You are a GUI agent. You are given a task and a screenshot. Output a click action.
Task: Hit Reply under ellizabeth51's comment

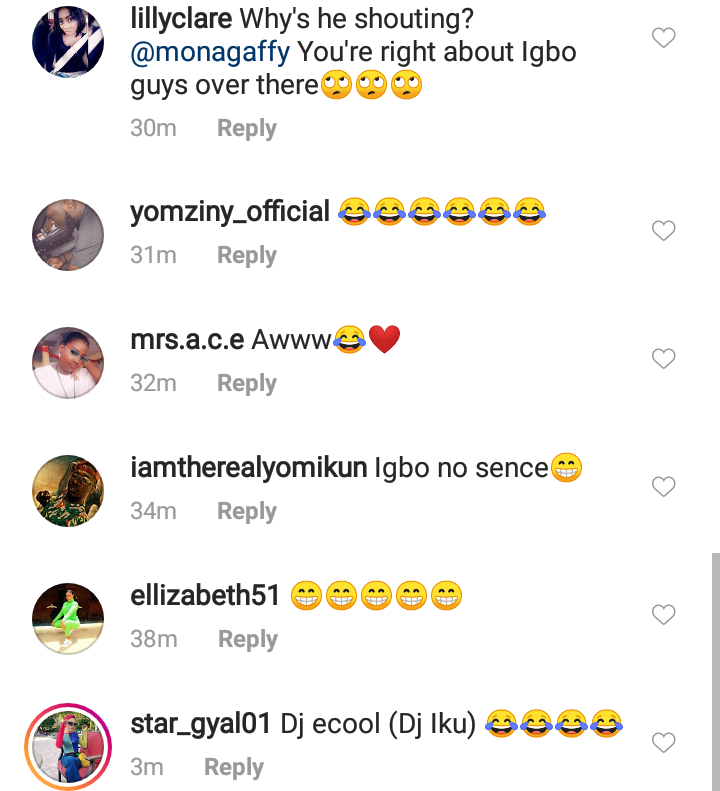247,640
